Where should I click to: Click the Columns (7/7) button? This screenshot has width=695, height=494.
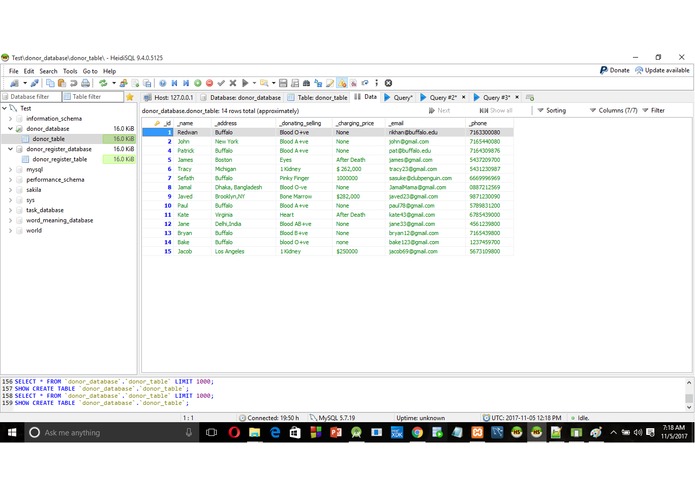tap(613, 110)
